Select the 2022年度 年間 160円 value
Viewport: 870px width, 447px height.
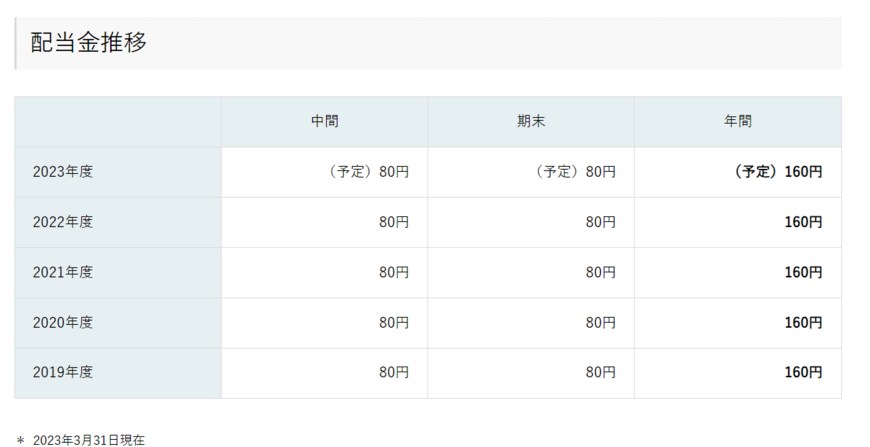[x=803, y=222]
